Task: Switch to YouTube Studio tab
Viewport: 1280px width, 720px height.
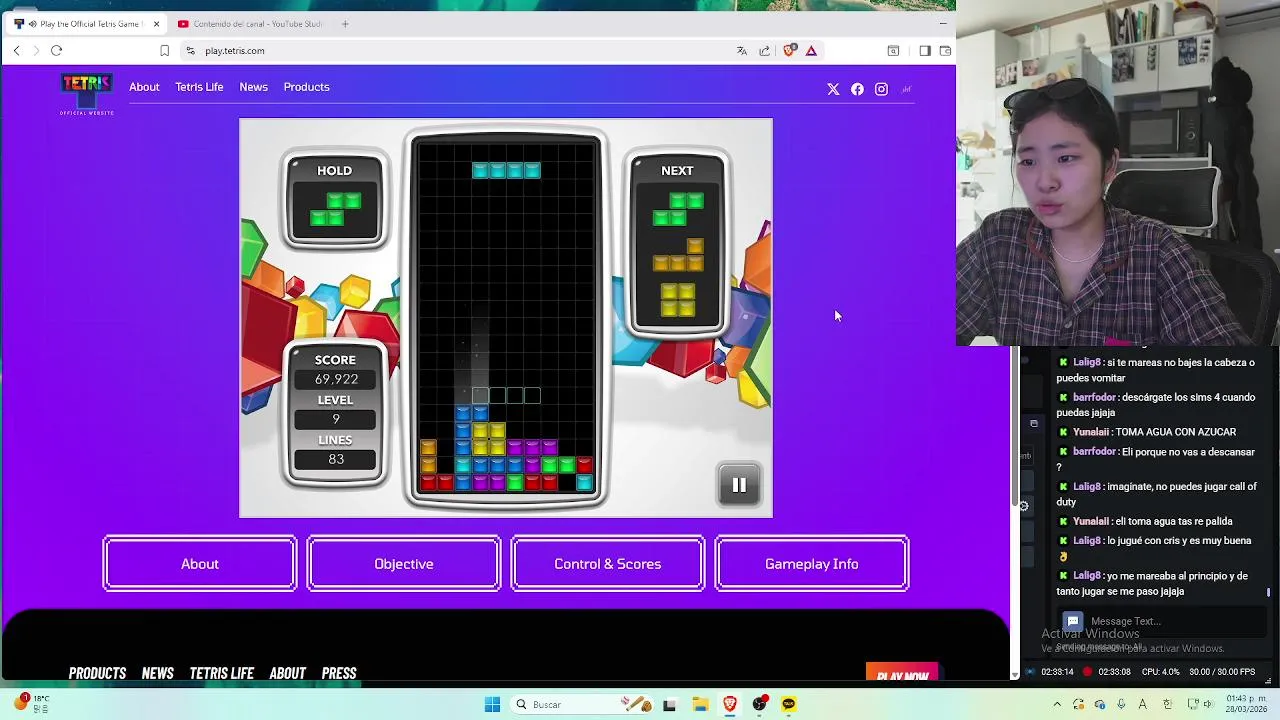Action: 250,24
